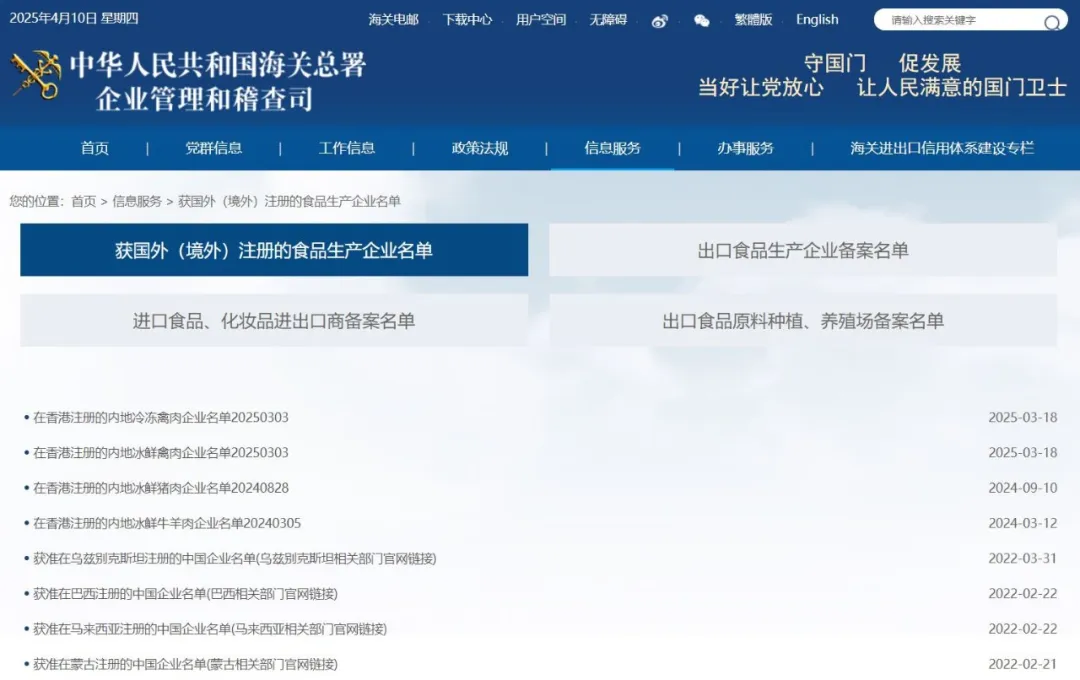Switch to English version link
Viewport: 1080px width, 680px height.
[817, 20]
